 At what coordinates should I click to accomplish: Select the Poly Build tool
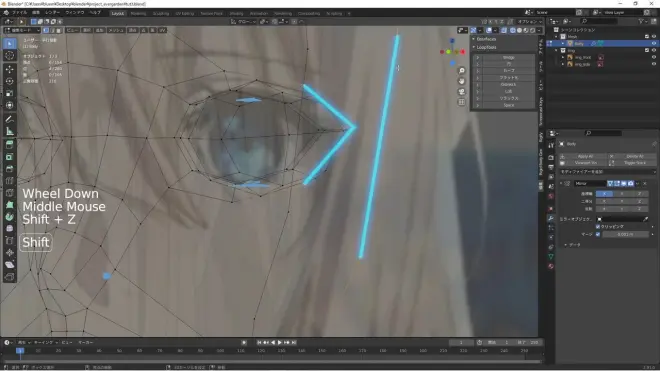pos(10,205)
